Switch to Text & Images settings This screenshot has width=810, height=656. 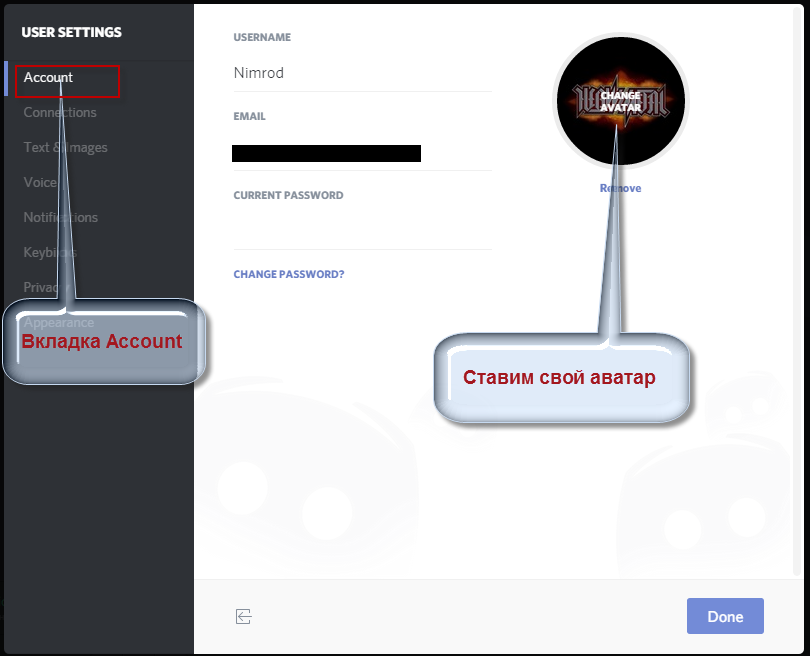click(x=66, y=148)
